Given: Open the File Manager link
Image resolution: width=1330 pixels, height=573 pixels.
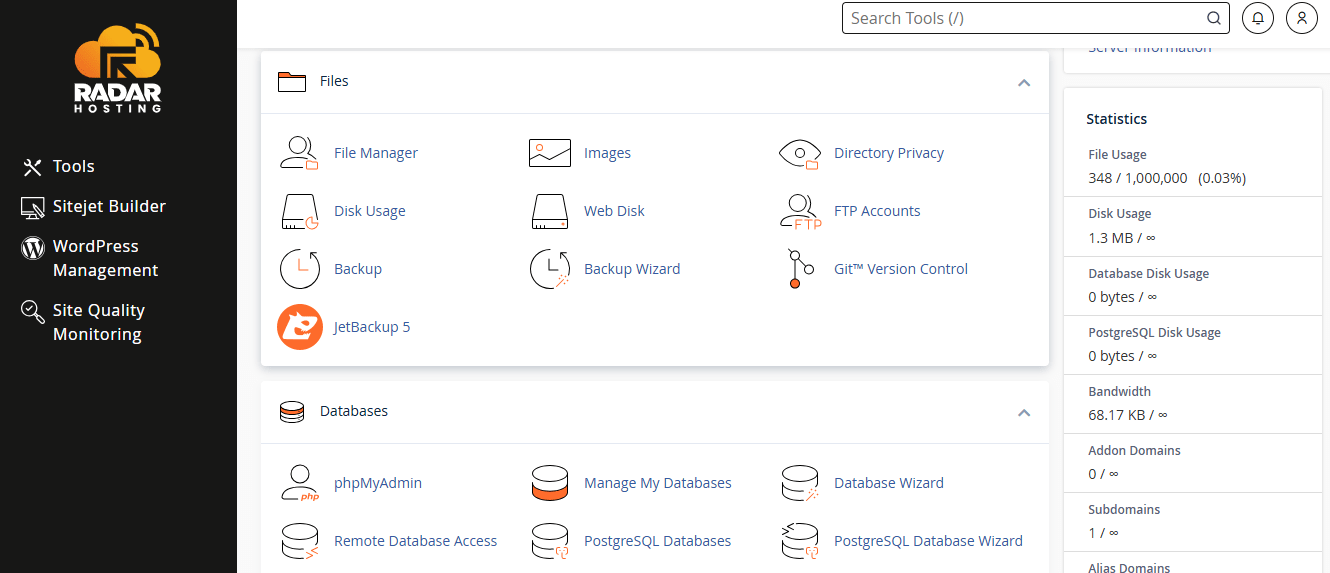Looking at the screenshot, I should click(376, 153).
